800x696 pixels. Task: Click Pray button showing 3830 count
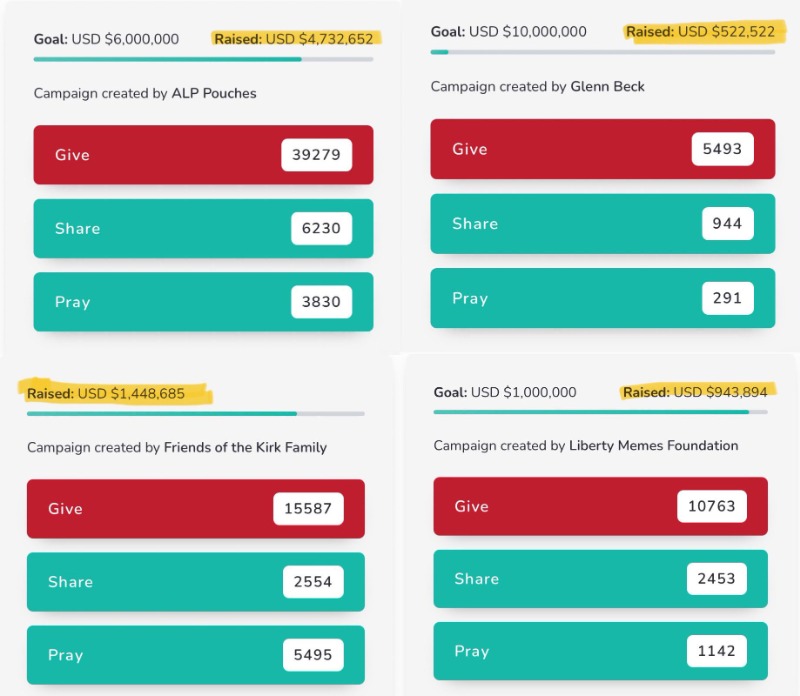[203, 302]
